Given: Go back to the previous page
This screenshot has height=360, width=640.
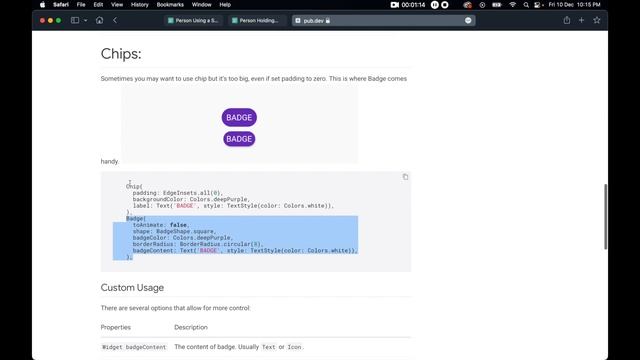Looking at the screenshot, I should click(x=115, y=20).
